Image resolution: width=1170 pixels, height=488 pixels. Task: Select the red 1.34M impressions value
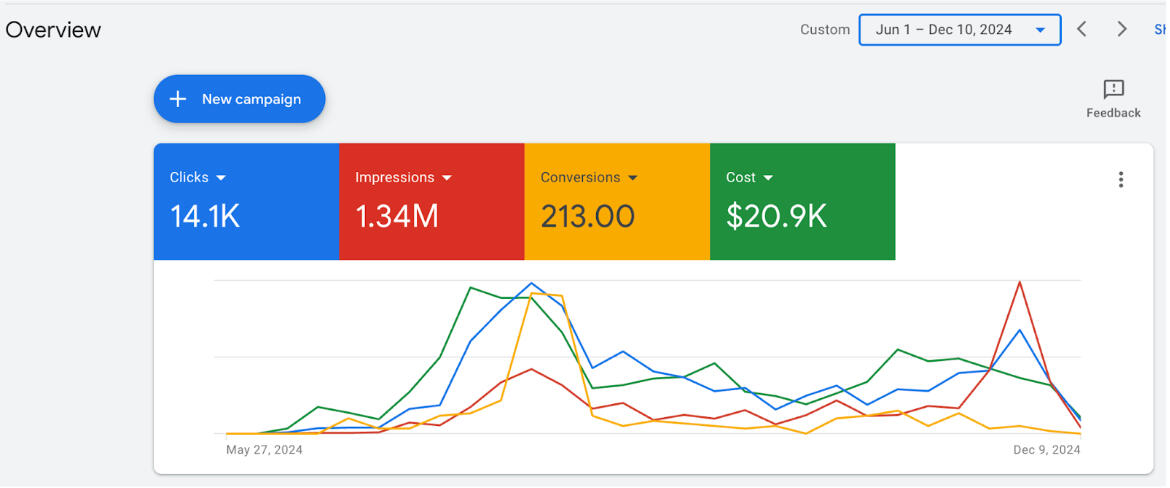pyautogui.click(x=397, y=216)
